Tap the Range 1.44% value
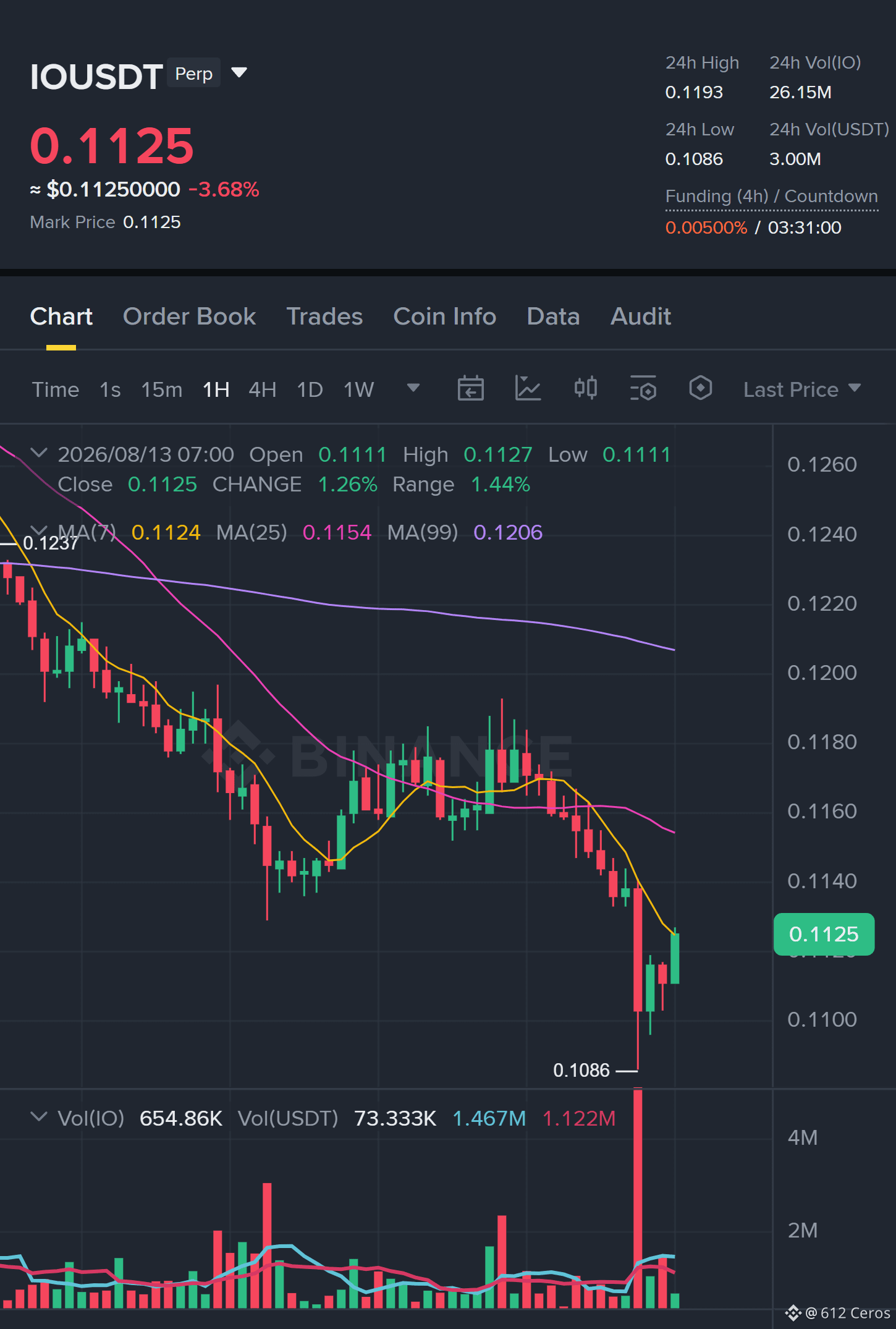Image resolution: width=896 pixels, height=1329 pixels. pos(501,484)
